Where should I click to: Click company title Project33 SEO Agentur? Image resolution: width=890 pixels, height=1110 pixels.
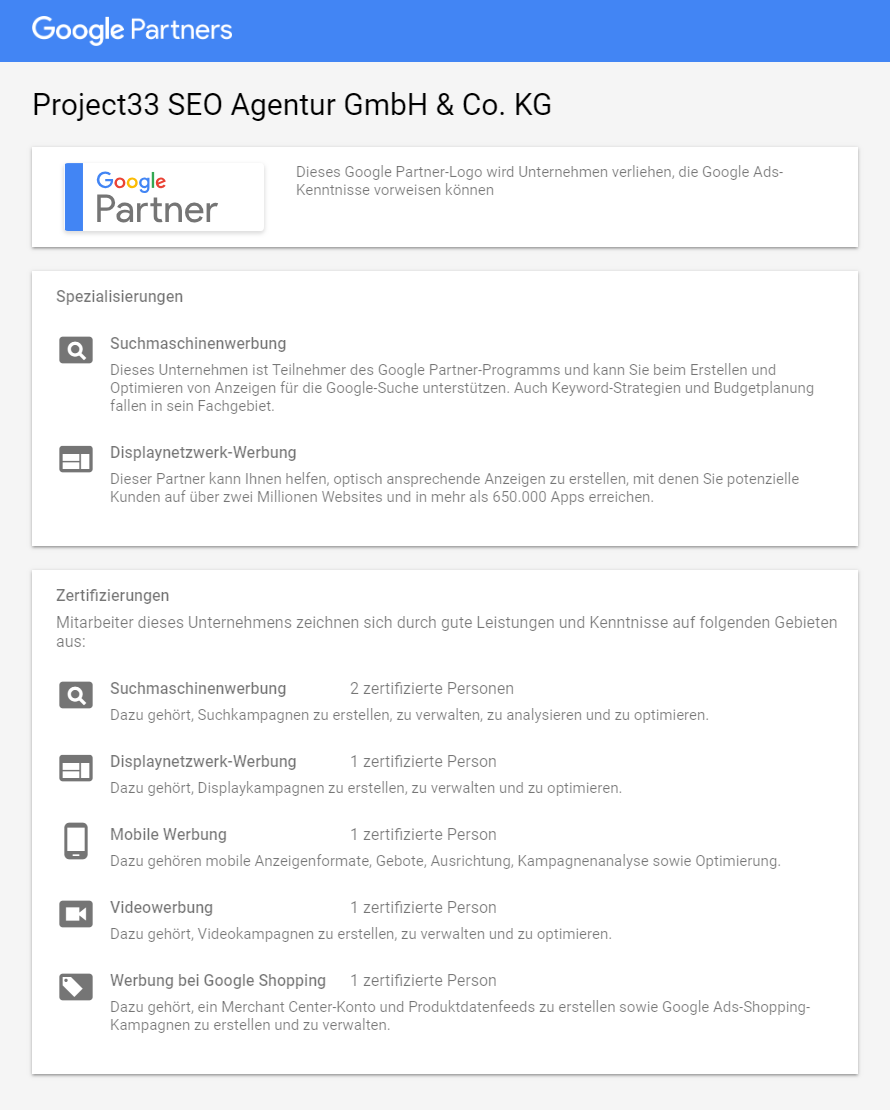pyautogui.click(x=292, y=105)
